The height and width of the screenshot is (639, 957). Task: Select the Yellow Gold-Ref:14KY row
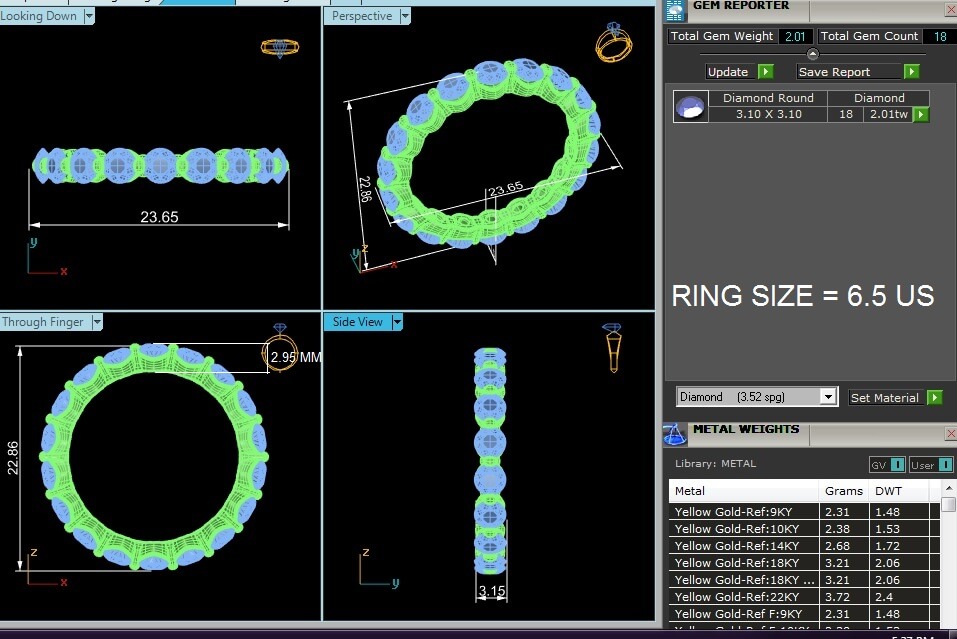click(x=743, y=545)
